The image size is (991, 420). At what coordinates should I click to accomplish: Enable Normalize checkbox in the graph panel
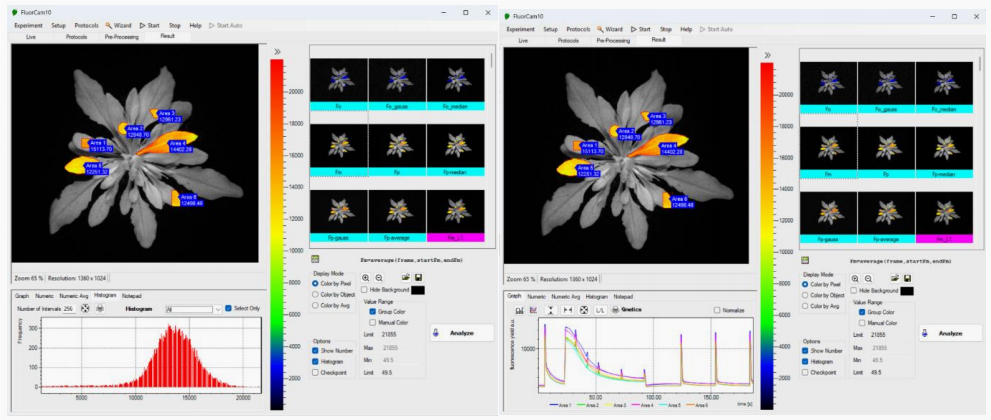pos(718,310)
